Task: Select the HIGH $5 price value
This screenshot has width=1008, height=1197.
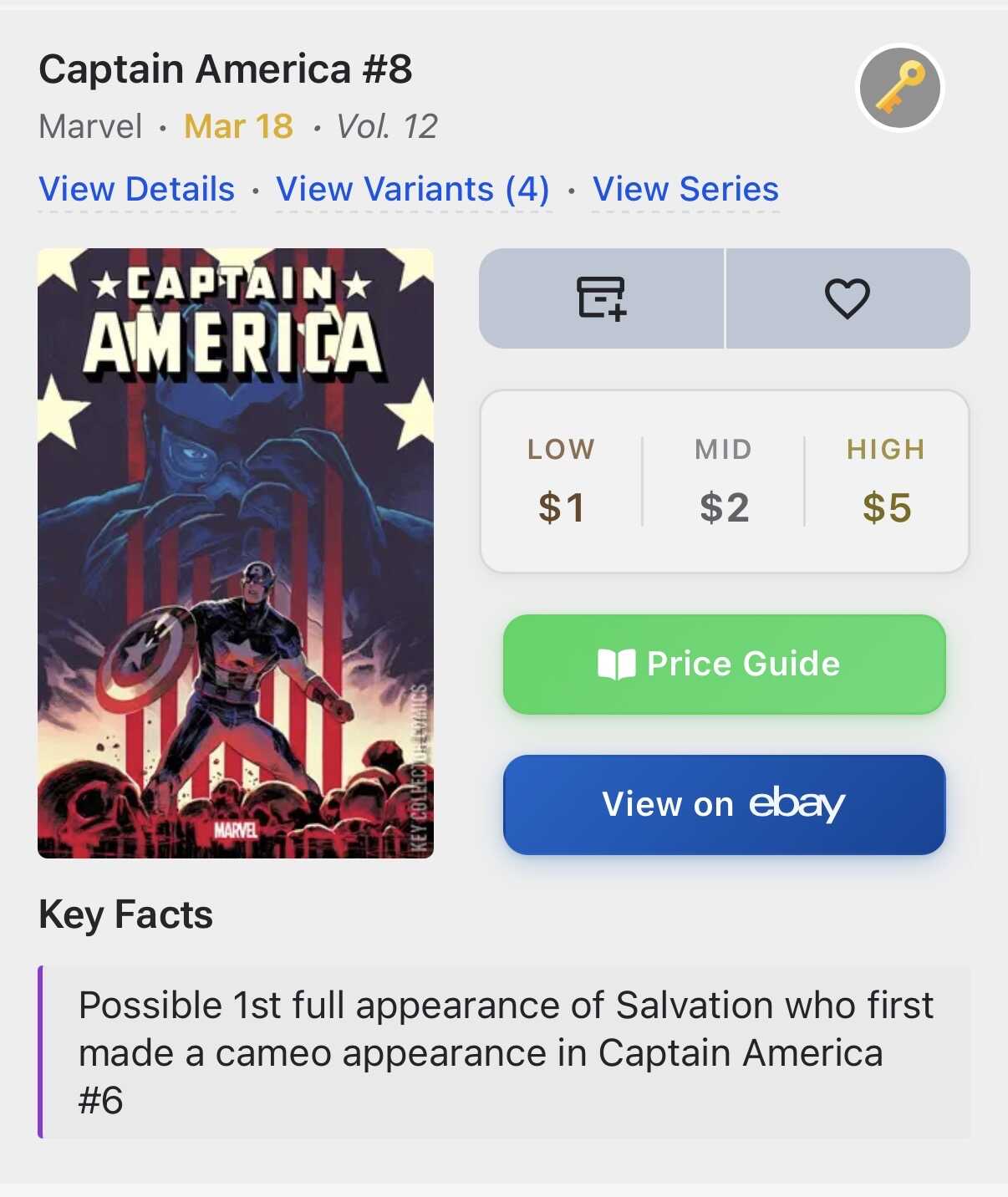Action: point(886,507)
